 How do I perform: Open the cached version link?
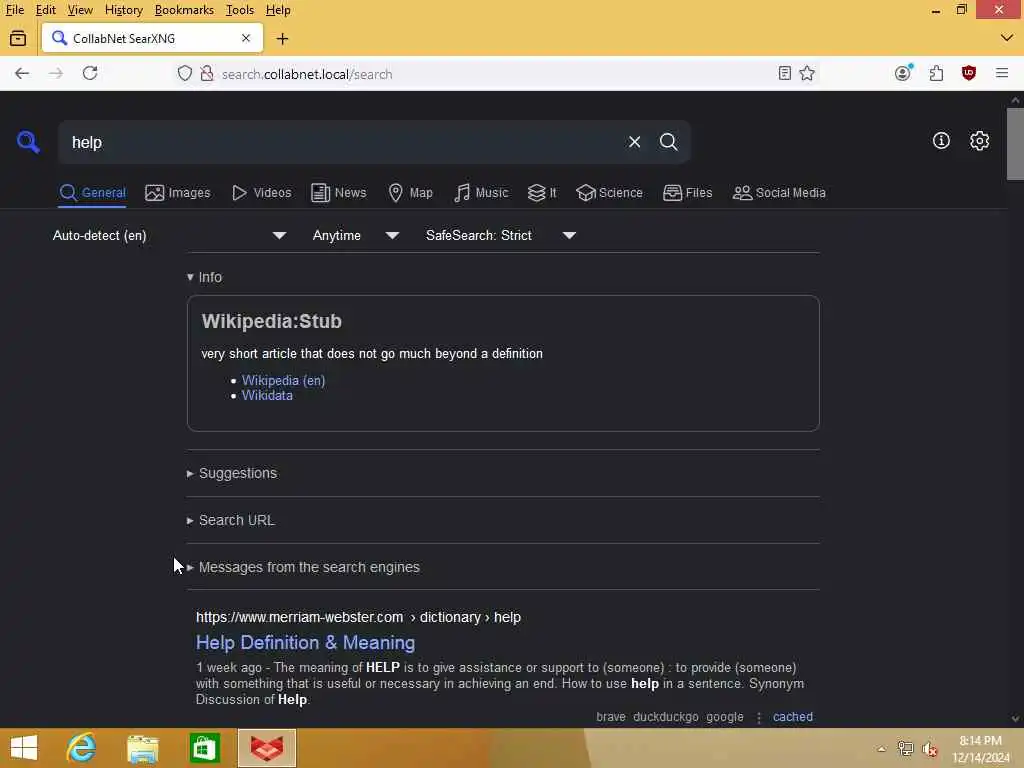(x=793, y=716)
